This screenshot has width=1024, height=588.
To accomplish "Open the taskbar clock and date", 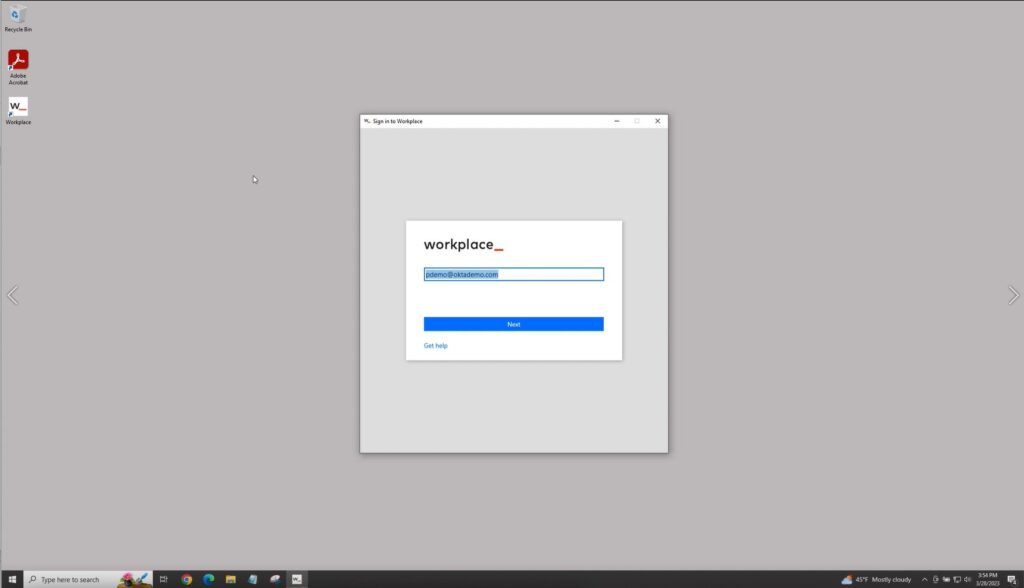I will click(x=988, y=579).
